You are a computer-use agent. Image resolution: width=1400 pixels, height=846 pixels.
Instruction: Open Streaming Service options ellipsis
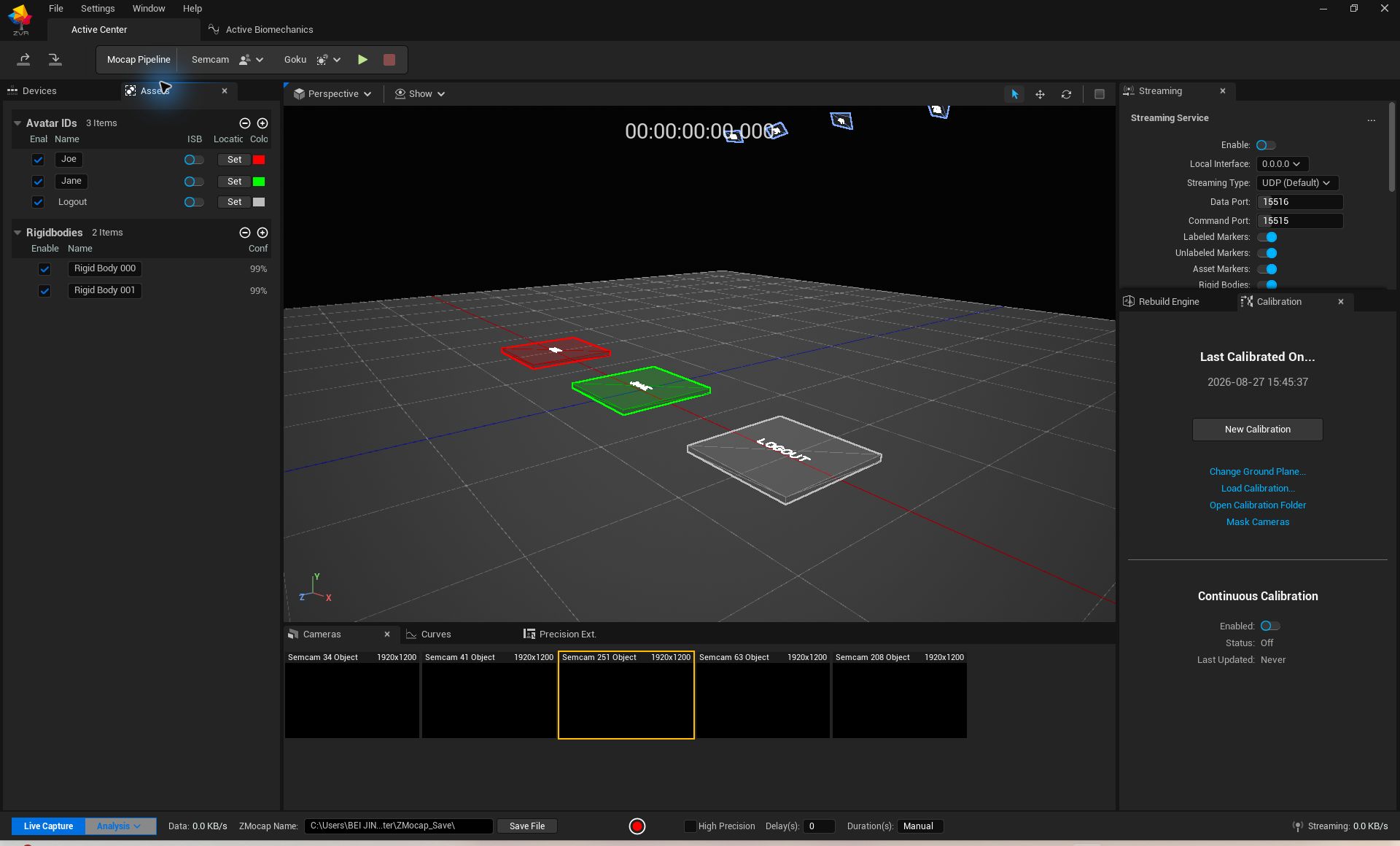pos(1372,119)
